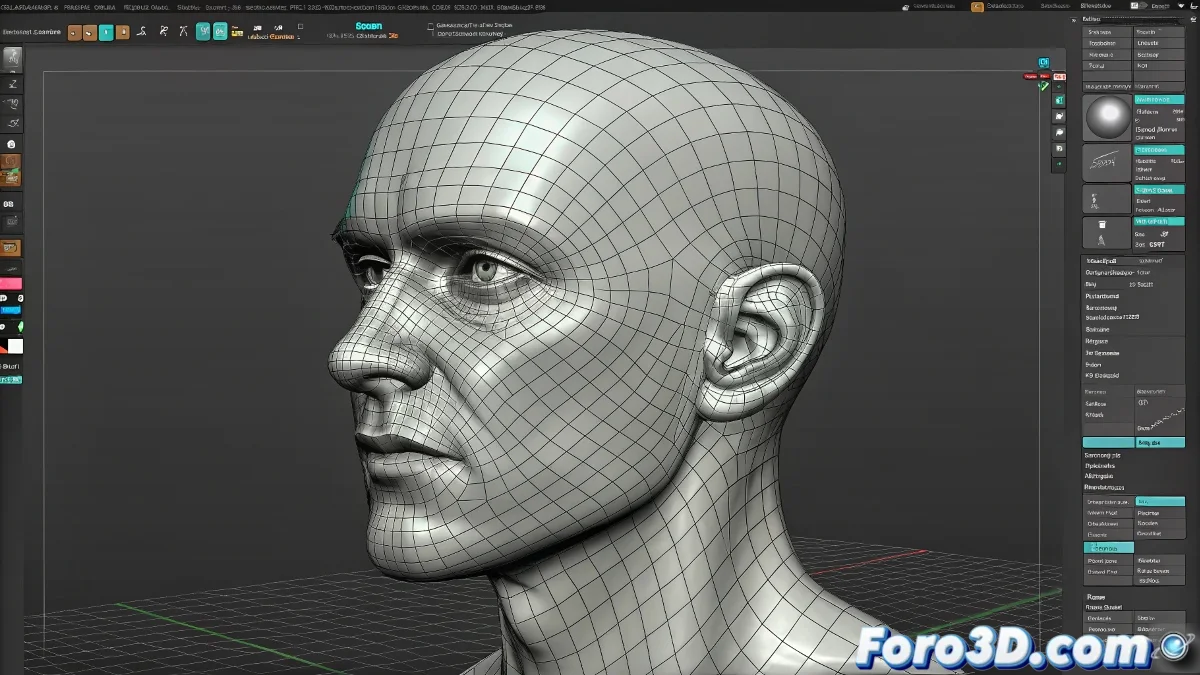Toggle the first large teal toolbar button
This screenshot has width=1200, height=675.
click(x=203, y=31)
